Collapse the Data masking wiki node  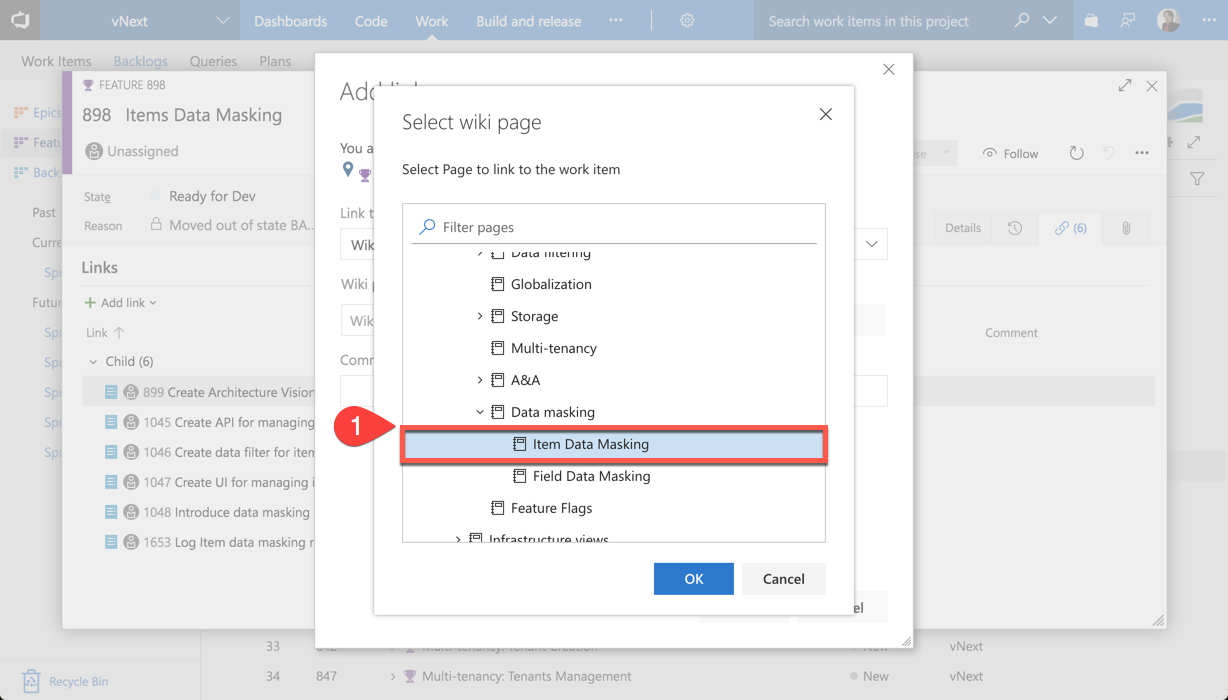(x=480, y=412)
